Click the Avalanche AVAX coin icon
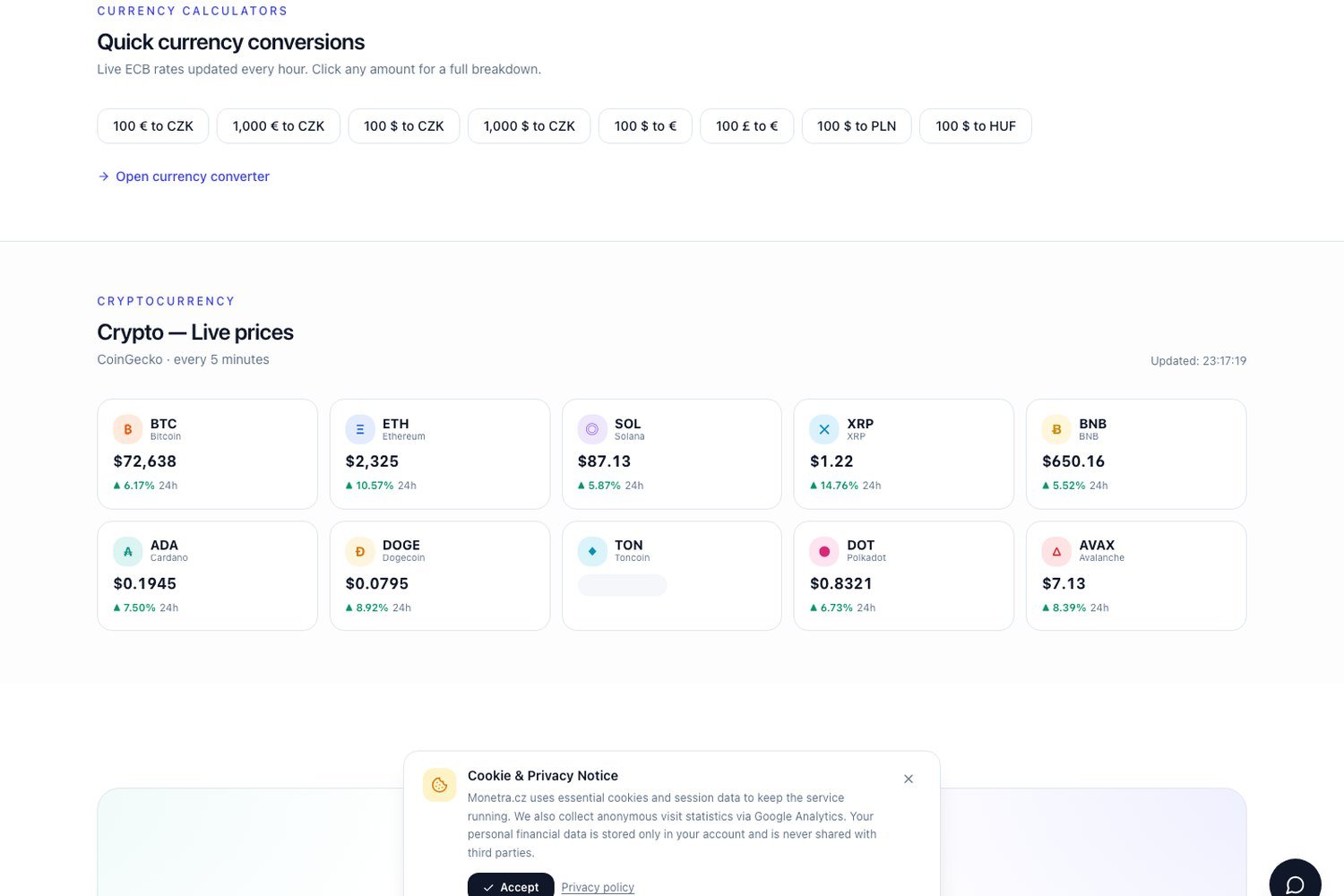The image size is (1344, 896). tap(1056, 551)
